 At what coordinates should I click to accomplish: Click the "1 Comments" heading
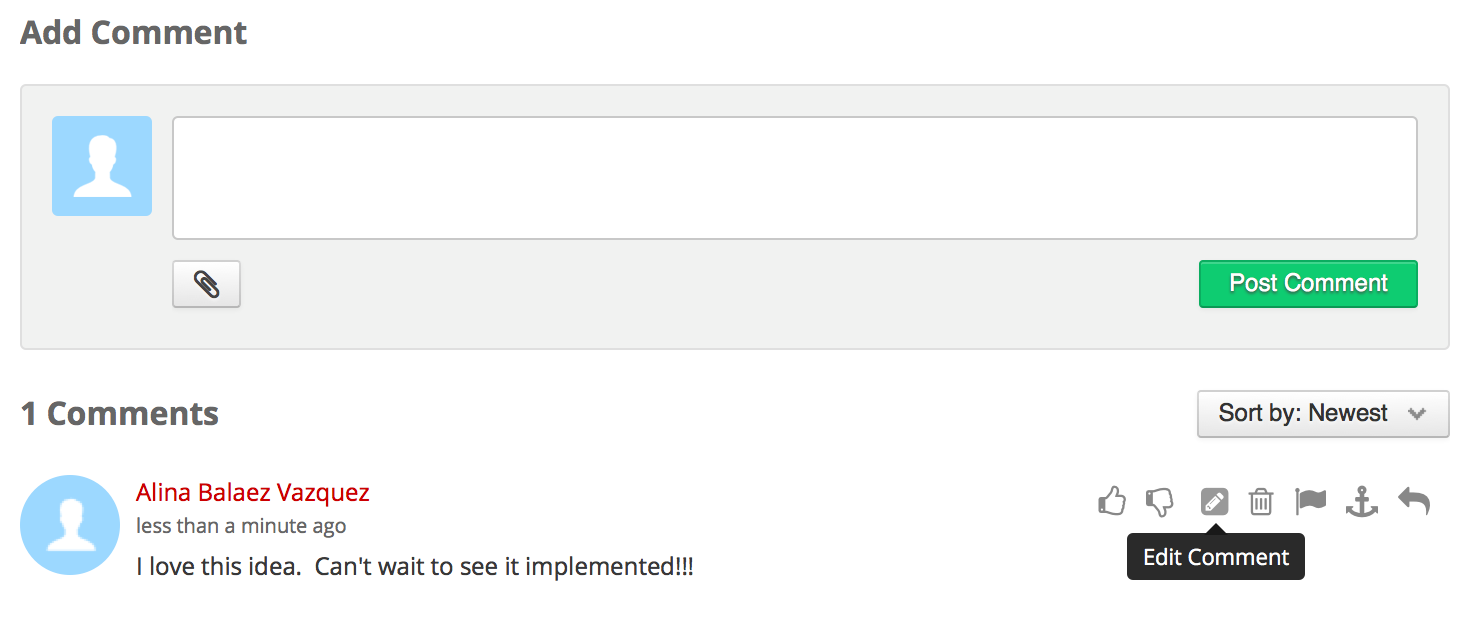120,414
